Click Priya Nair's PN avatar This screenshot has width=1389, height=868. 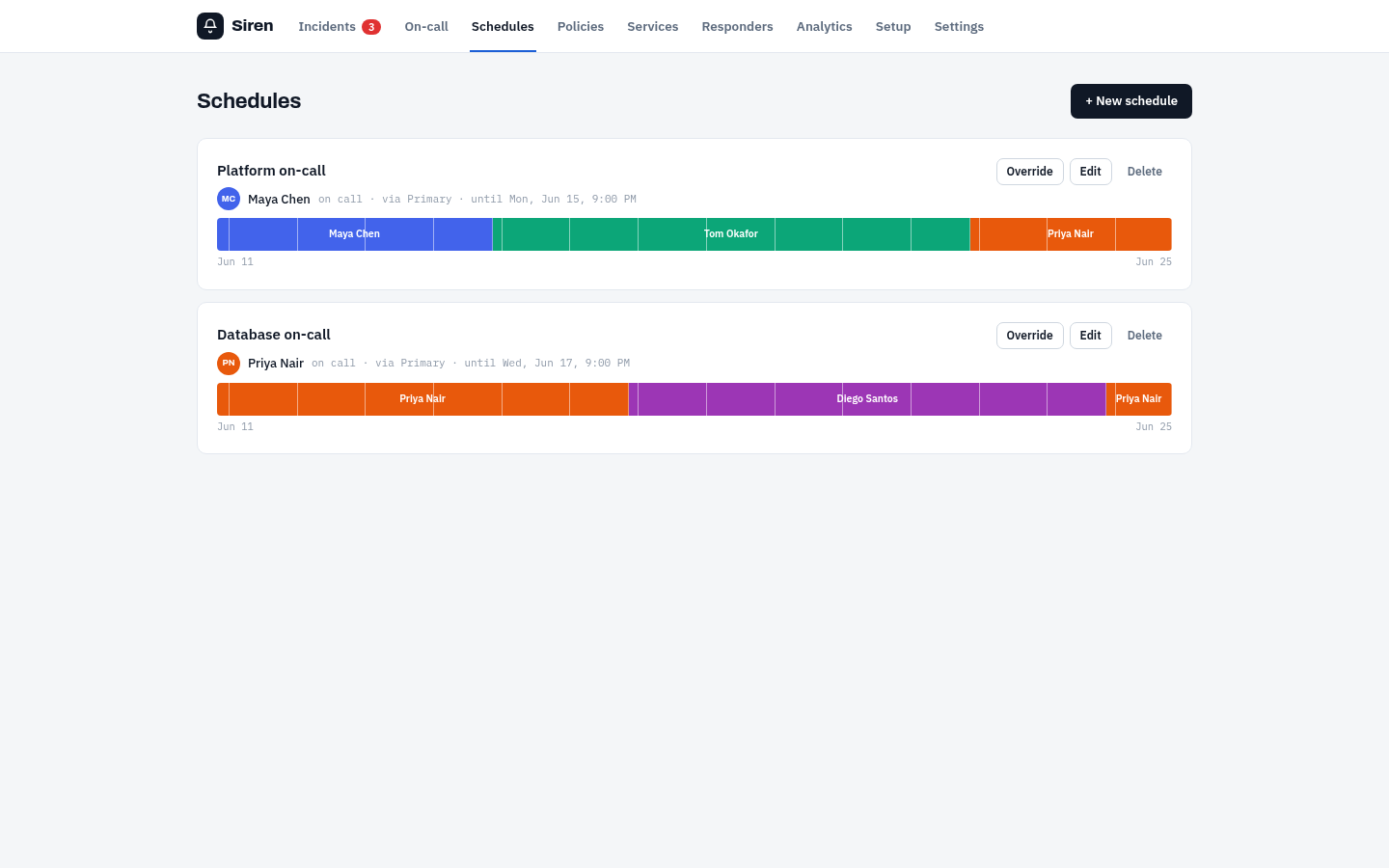229,364
